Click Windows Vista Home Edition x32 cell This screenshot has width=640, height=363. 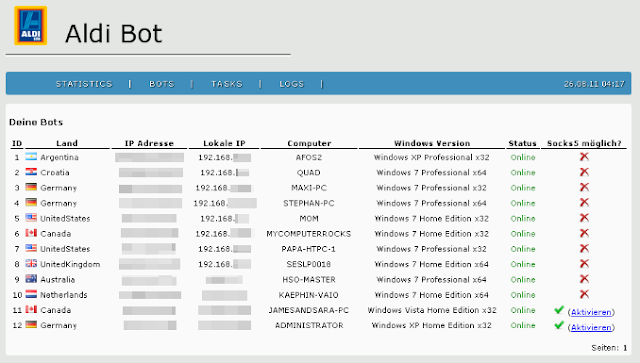point(432,310)
